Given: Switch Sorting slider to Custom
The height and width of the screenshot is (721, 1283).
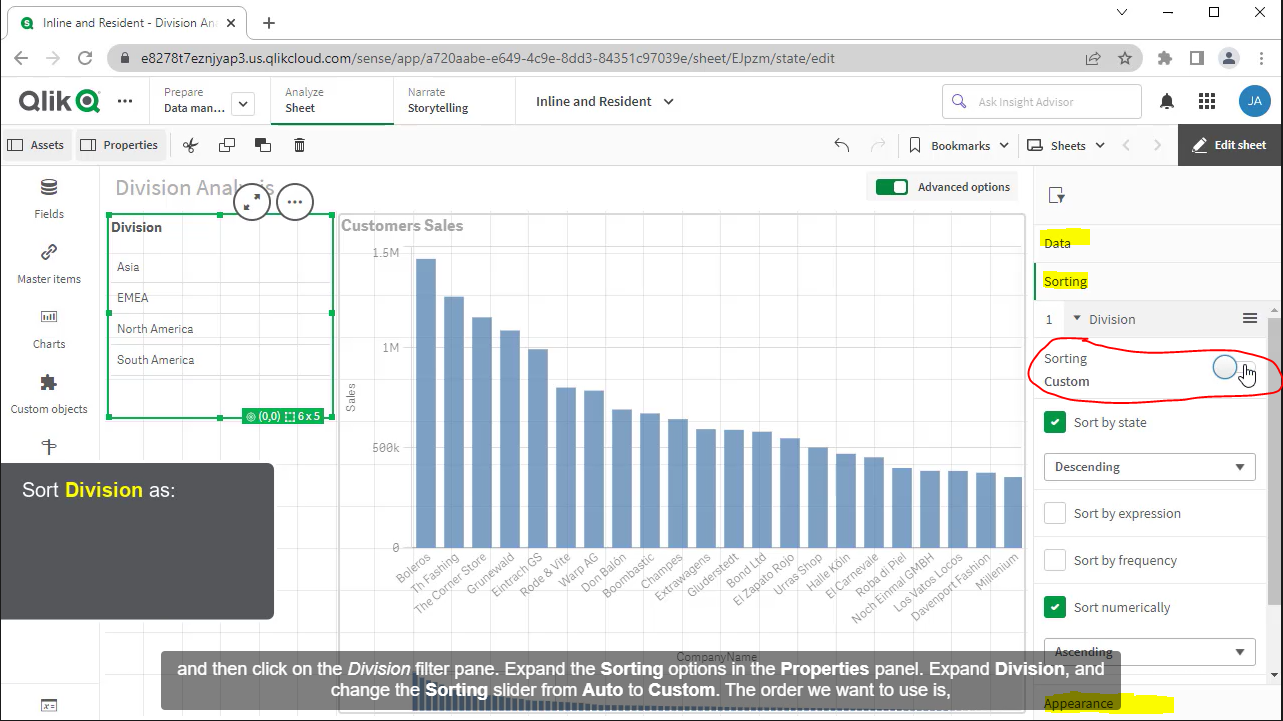Looking at the screenshot, I should tap(1232, 368).
